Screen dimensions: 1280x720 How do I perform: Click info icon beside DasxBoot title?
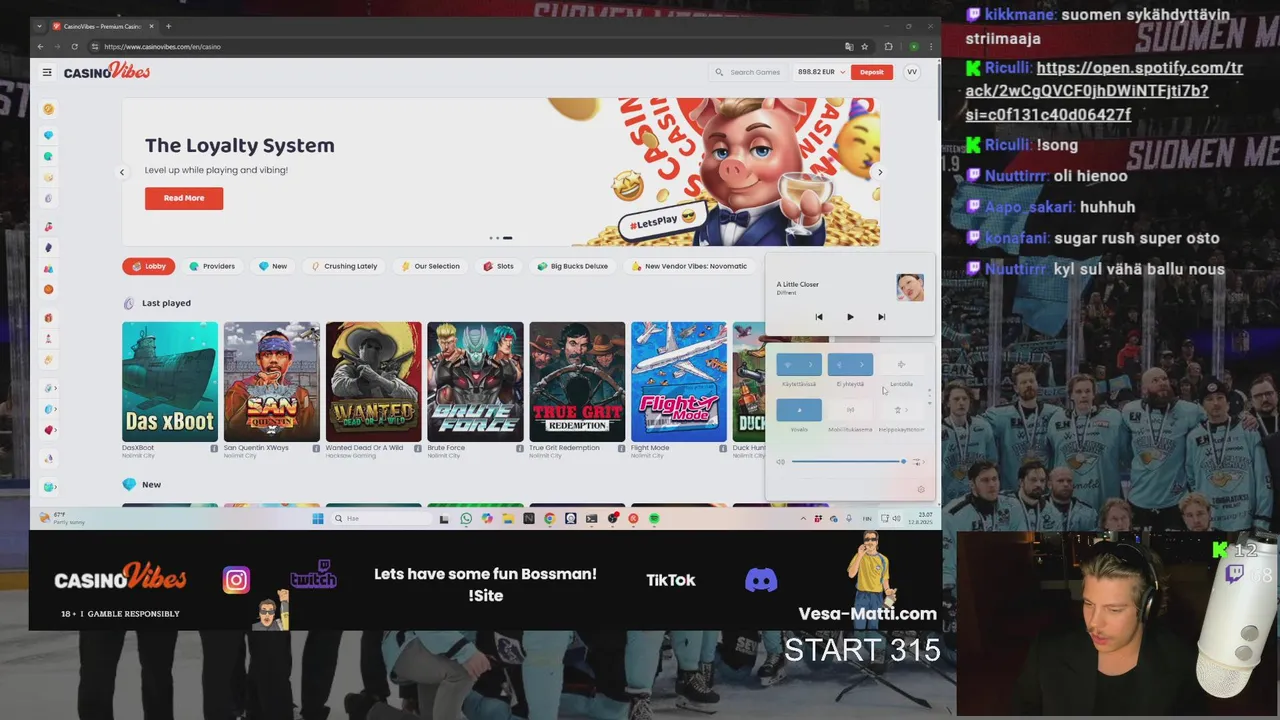(x=214, y=448)
